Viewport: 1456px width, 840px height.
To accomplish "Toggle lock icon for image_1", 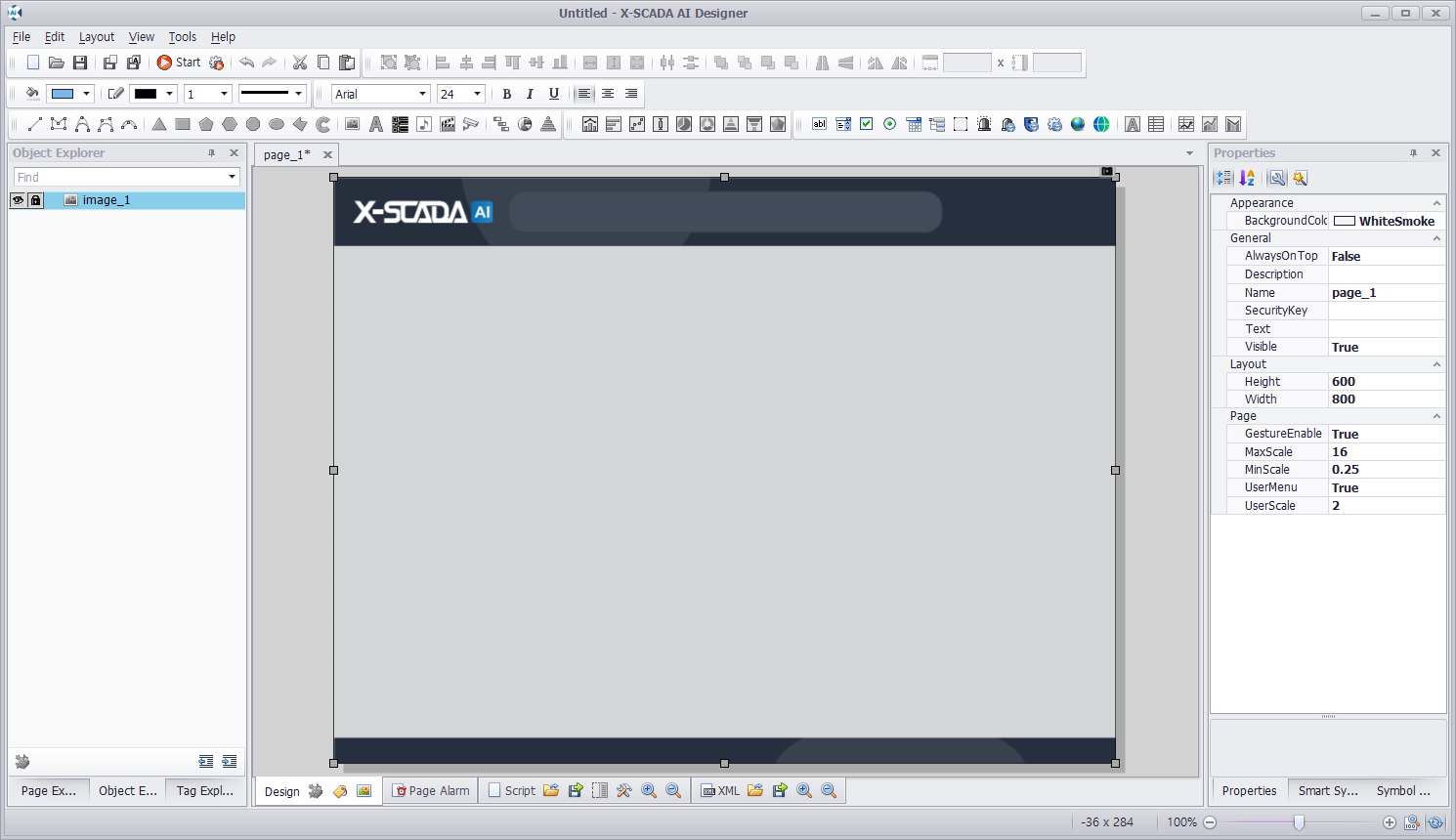I will pos(35,200).
